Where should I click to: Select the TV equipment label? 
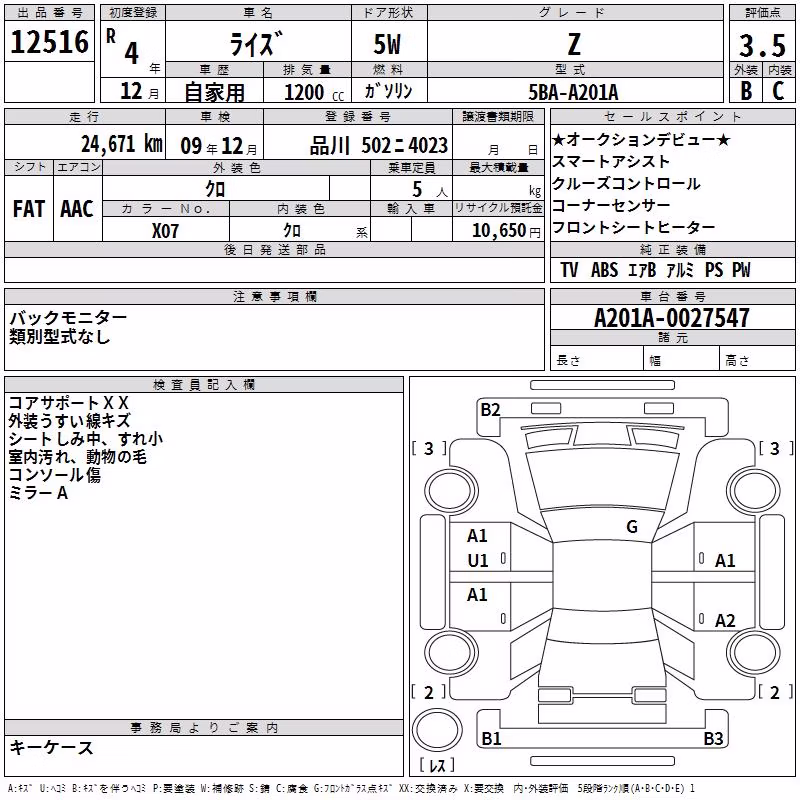point(569,270)
